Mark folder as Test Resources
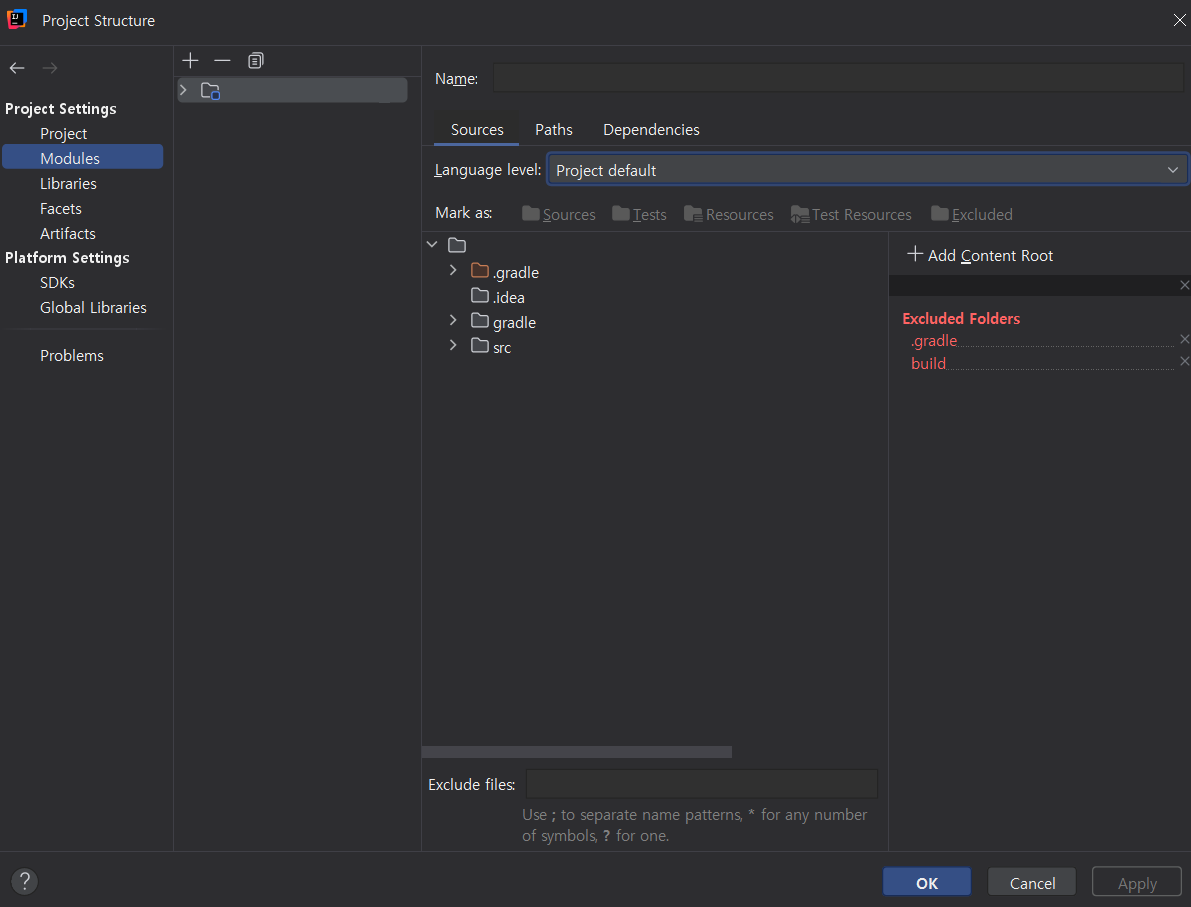Image resolution: width=1191 pixels, height=907 pixels. (x=851, y=214)
